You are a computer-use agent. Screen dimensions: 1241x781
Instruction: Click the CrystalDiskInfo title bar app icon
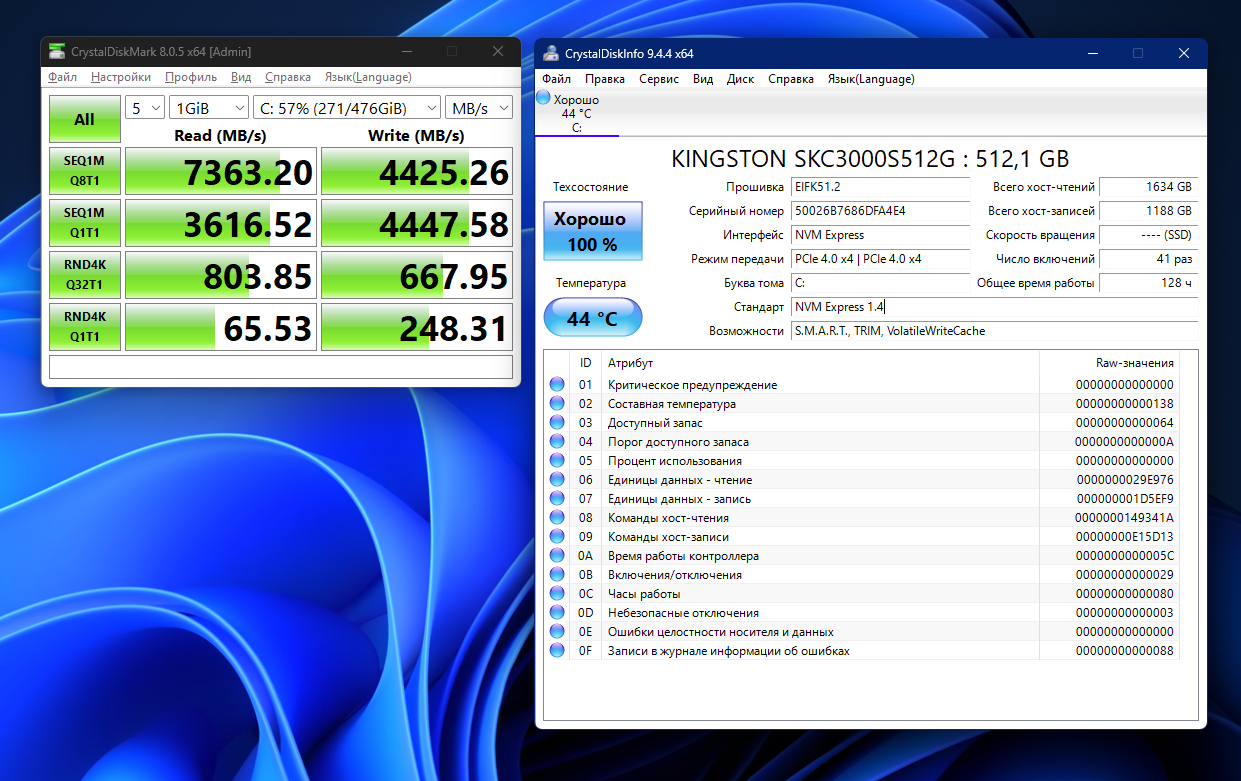tap(549, 53)
